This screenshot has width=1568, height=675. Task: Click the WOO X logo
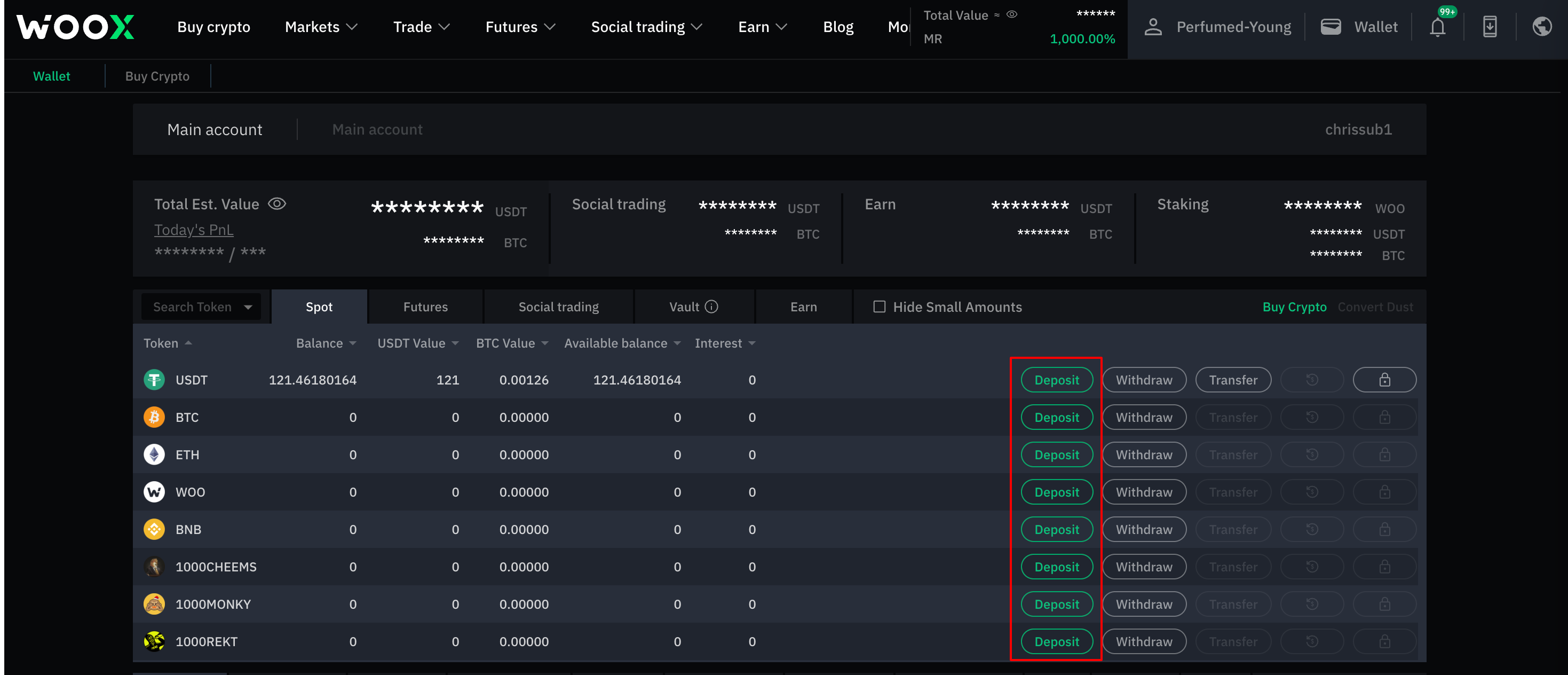coord(75,27)
